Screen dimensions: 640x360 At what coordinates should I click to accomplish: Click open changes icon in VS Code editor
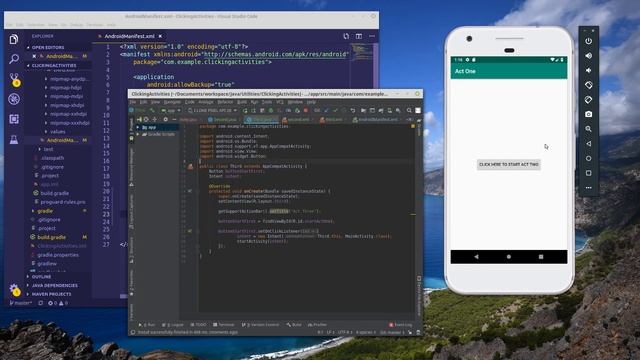tap(346, 36)
